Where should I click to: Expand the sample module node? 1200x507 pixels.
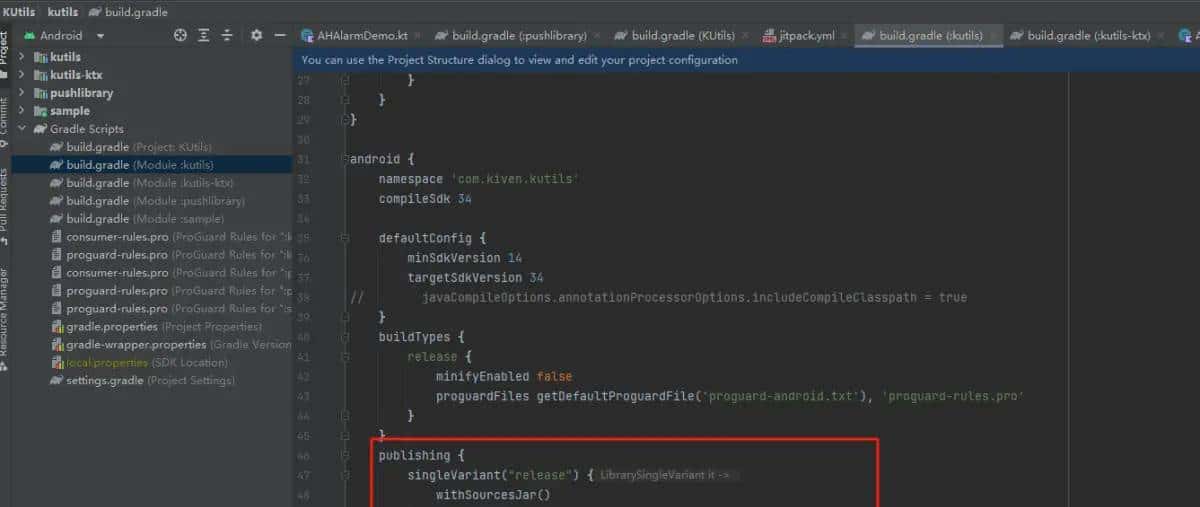click(x=22, y=111)
